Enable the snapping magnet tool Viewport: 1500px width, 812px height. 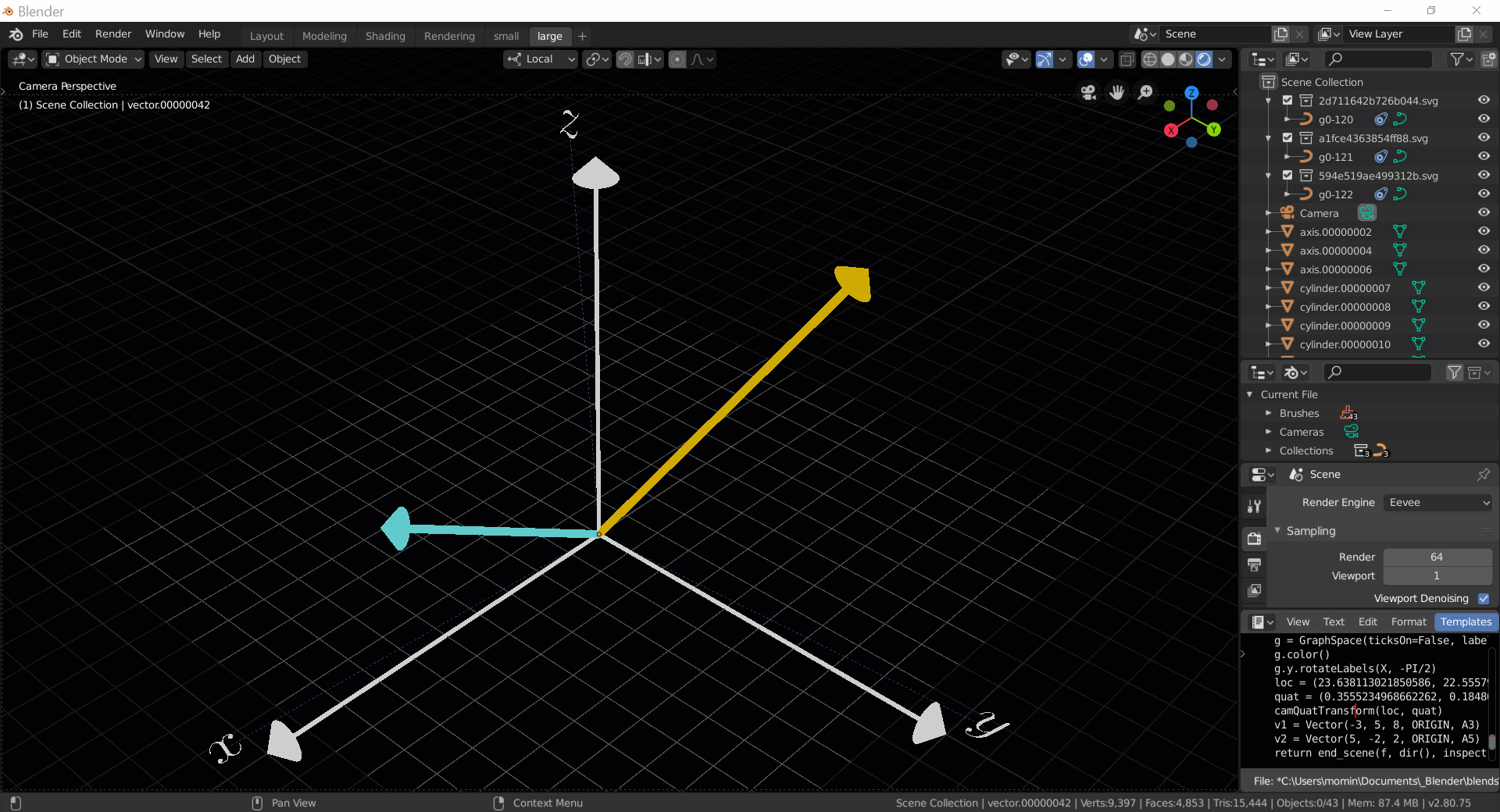coord(625,59)
